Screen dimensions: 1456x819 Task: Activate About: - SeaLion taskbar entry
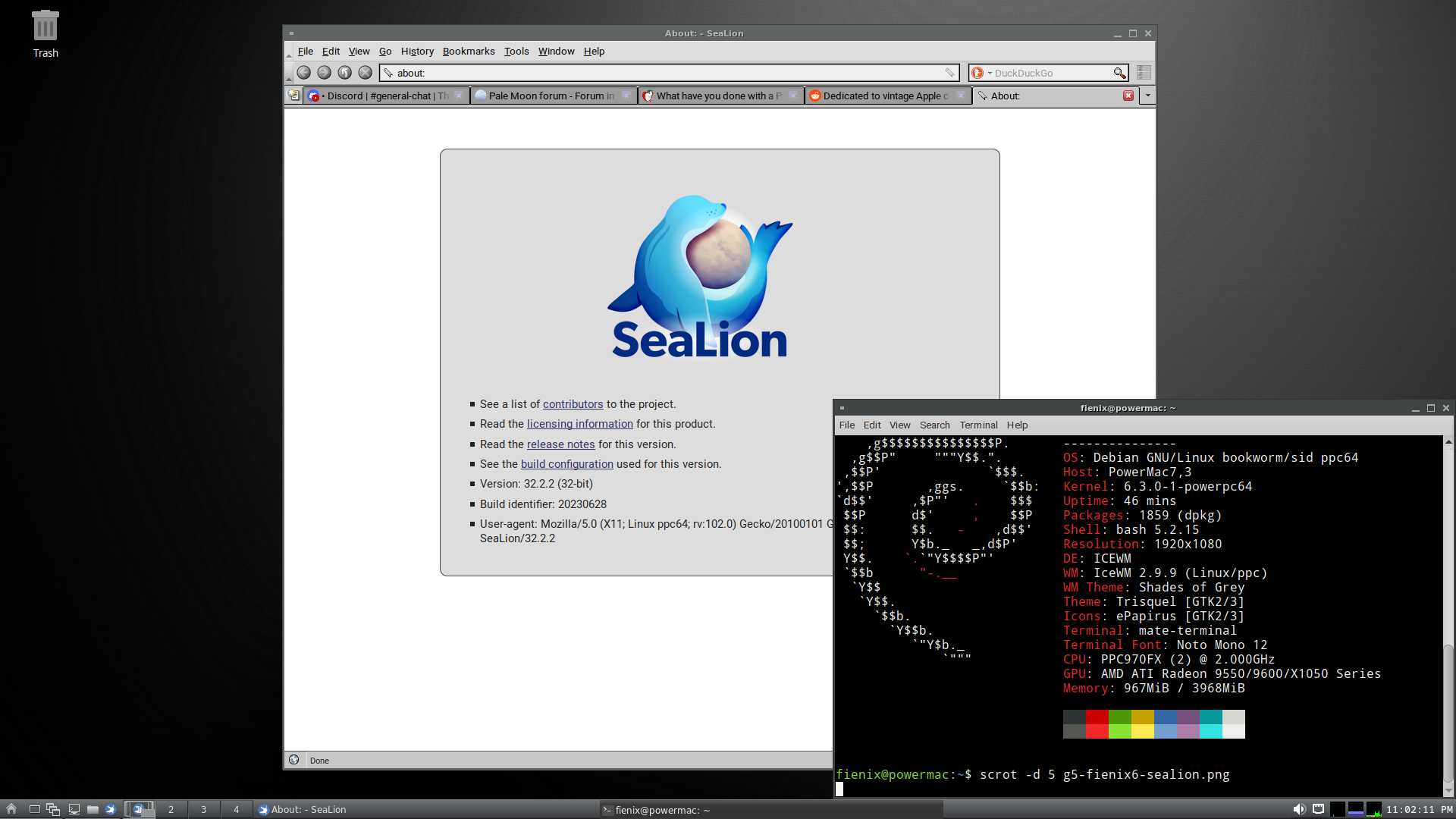tap(425, 809)
